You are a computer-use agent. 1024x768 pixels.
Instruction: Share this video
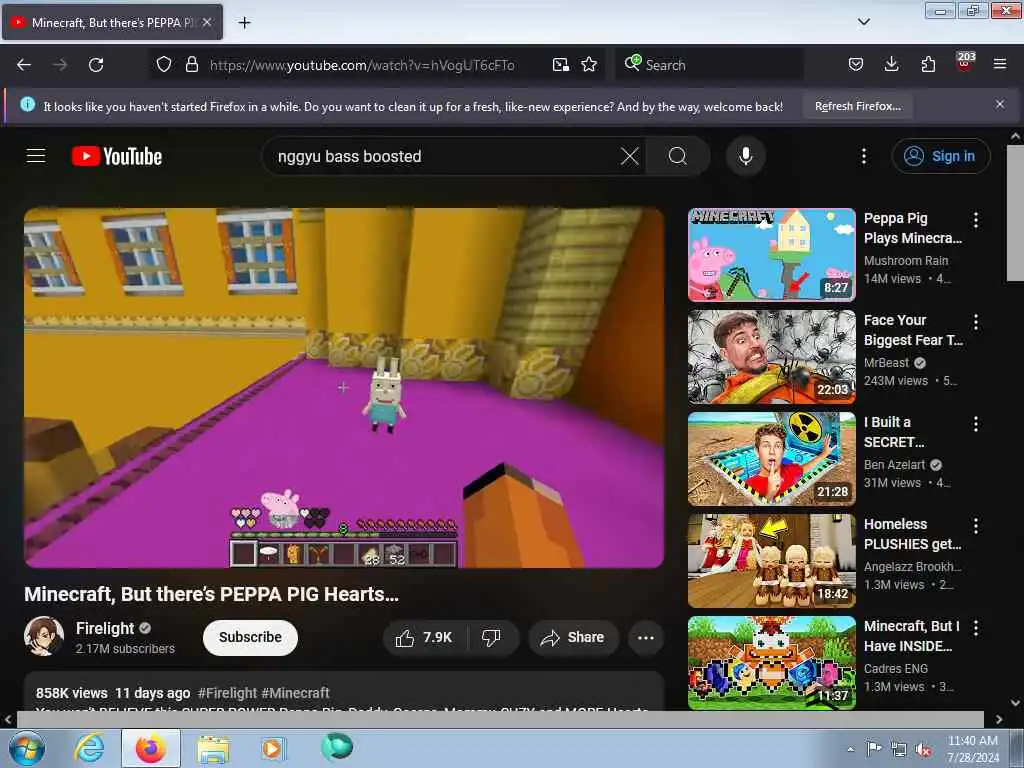pos(573,637)
